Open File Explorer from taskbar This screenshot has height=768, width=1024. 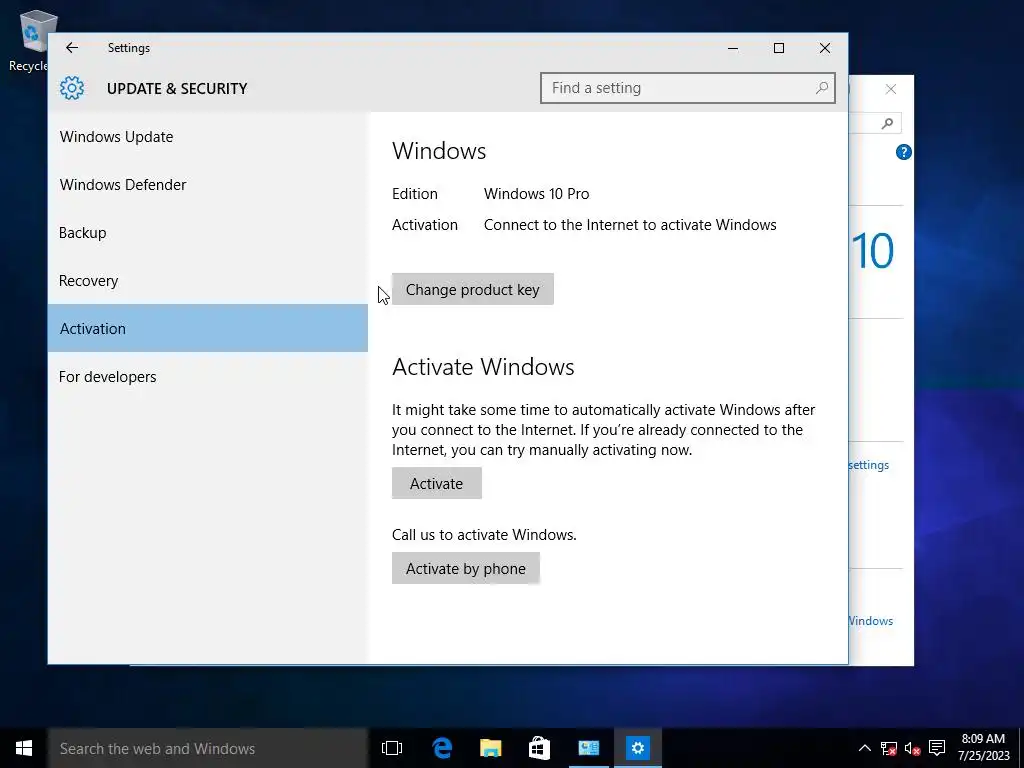[x=490, y=748]
